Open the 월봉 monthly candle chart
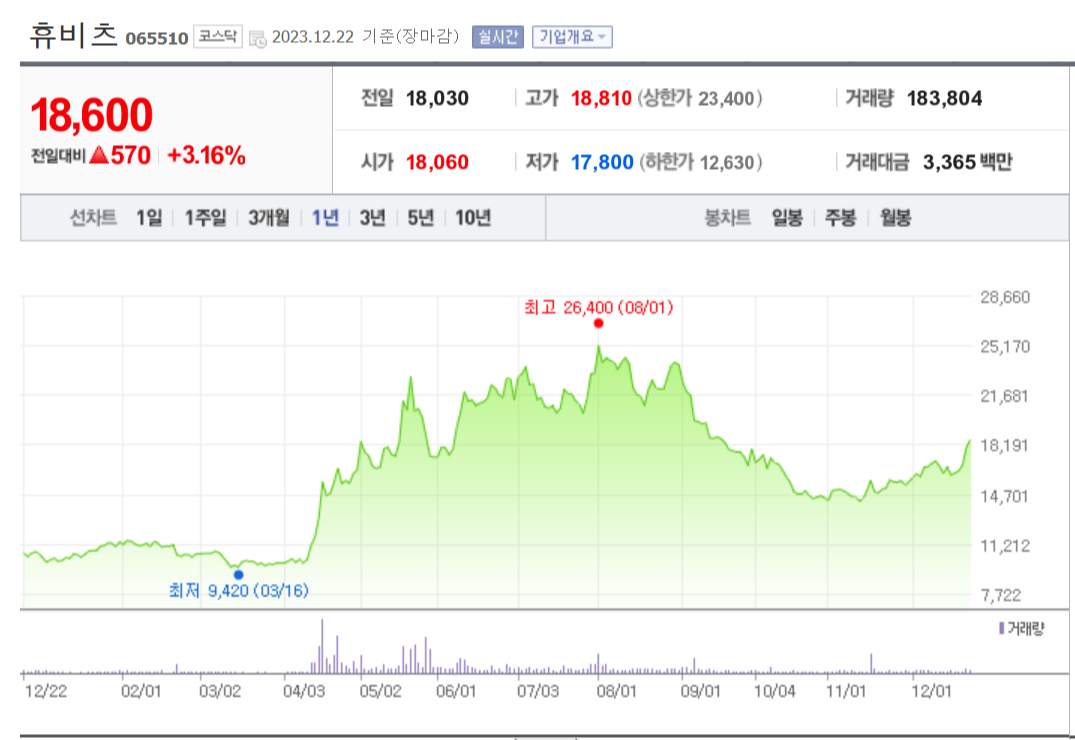1075x740 pixels. tap(895, 218)
